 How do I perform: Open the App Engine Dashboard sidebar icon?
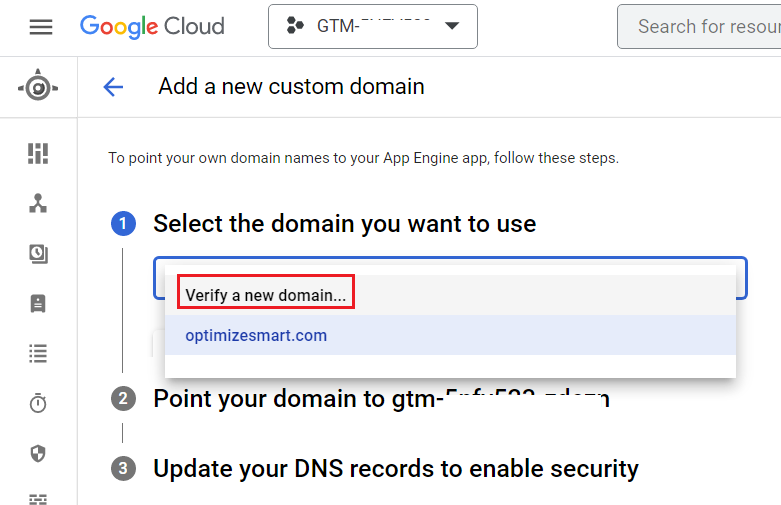click(38, 153)
